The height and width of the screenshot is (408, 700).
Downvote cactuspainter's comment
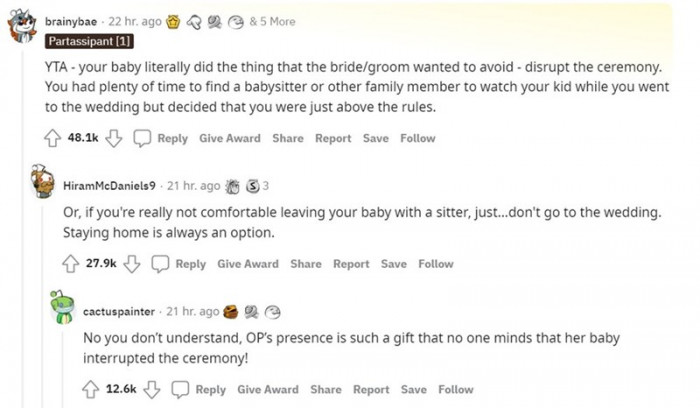pyautogui.click(x=152, y=389)
